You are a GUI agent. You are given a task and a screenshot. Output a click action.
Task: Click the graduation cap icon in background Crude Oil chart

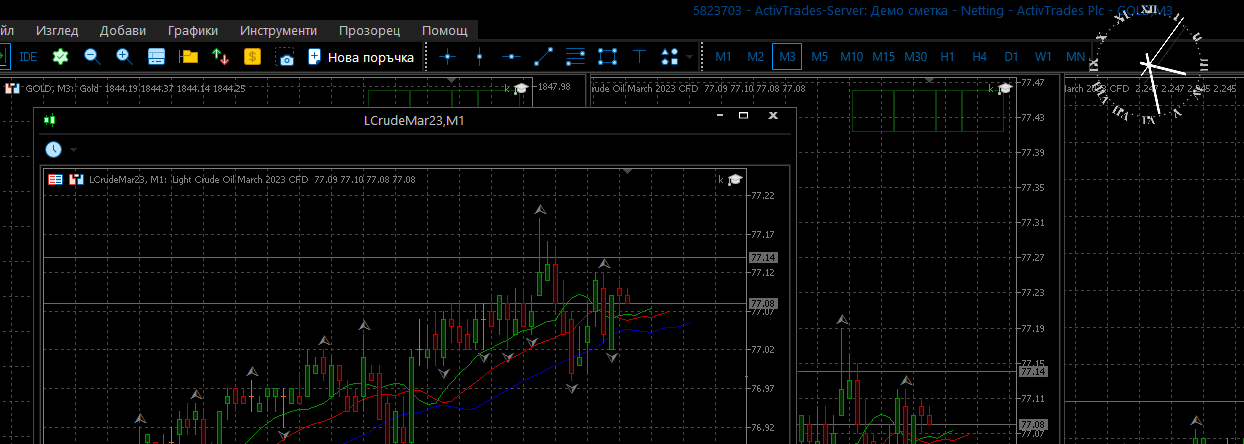click(x=1005, y=88)
